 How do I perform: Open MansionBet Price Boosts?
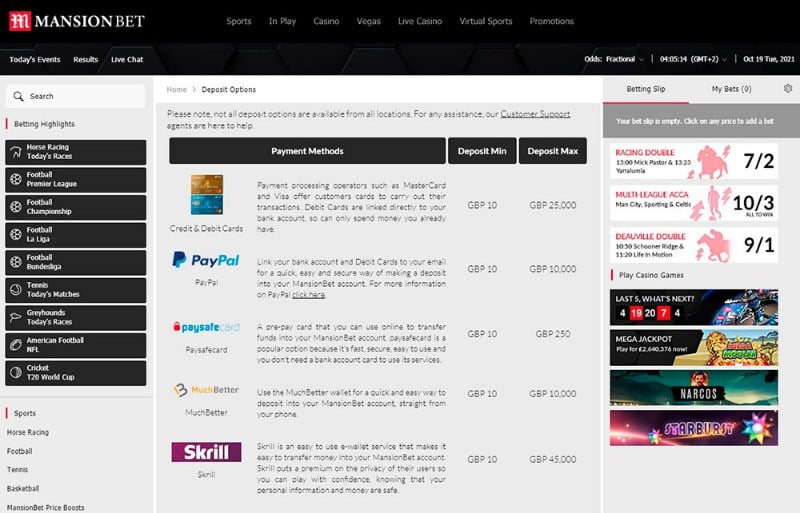tap(45, 507)
